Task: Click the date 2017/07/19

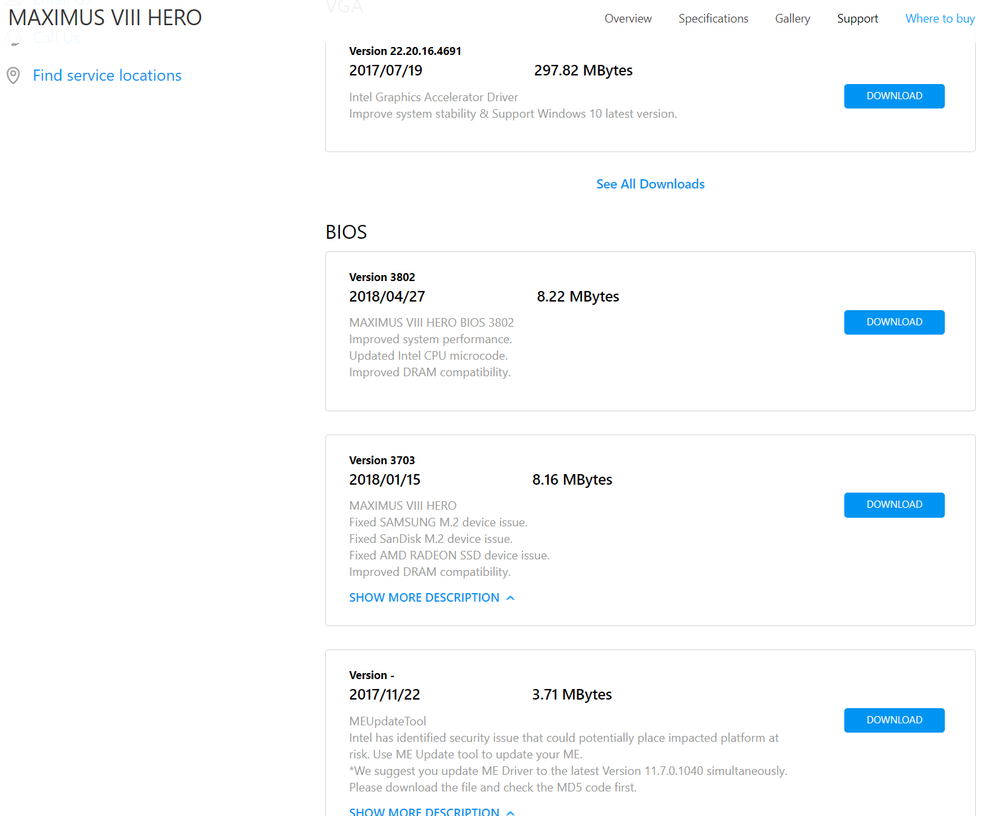Action: coord(385,71)
